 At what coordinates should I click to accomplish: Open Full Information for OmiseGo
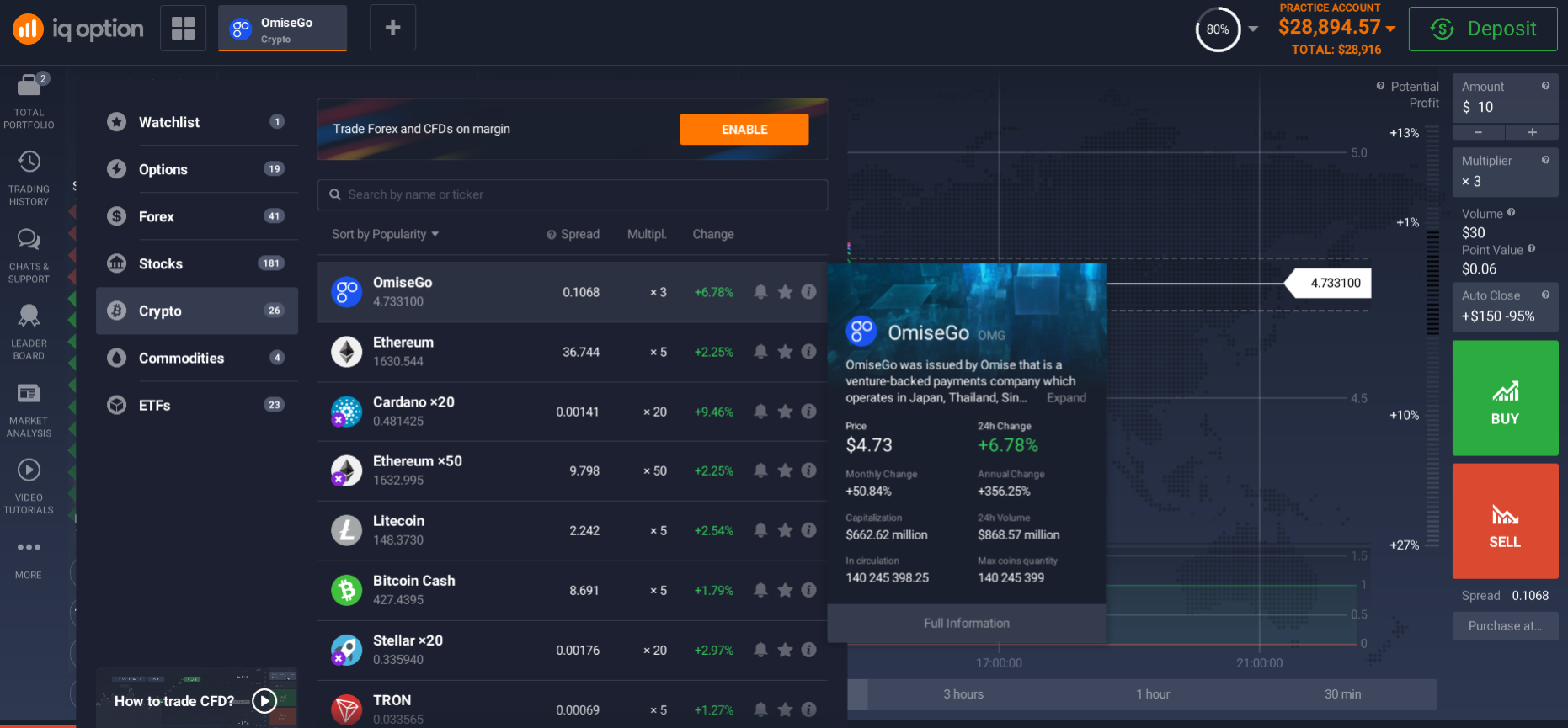coord(966,624)
